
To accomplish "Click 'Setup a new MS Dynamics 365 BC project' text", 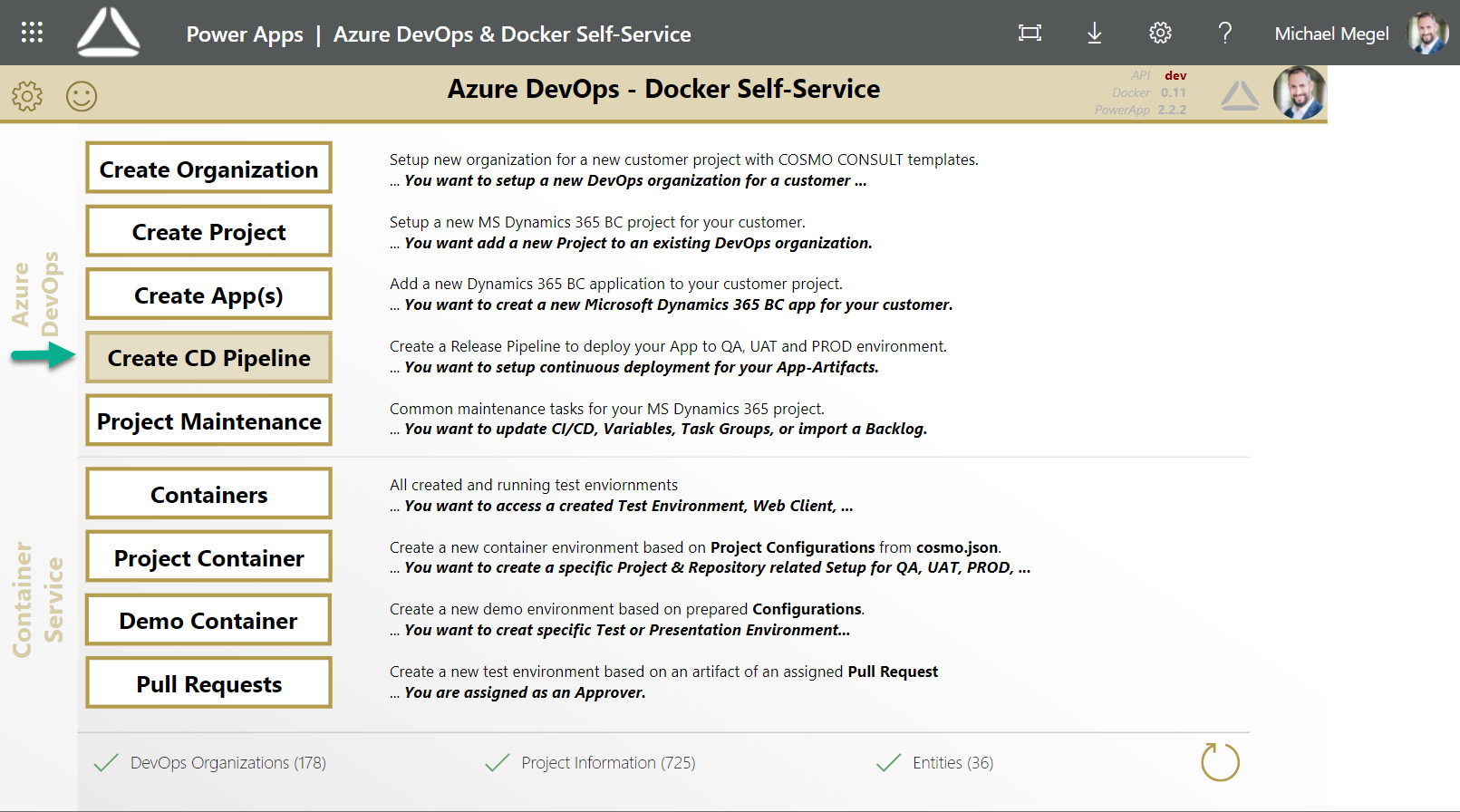I will (x=597, y=222).
